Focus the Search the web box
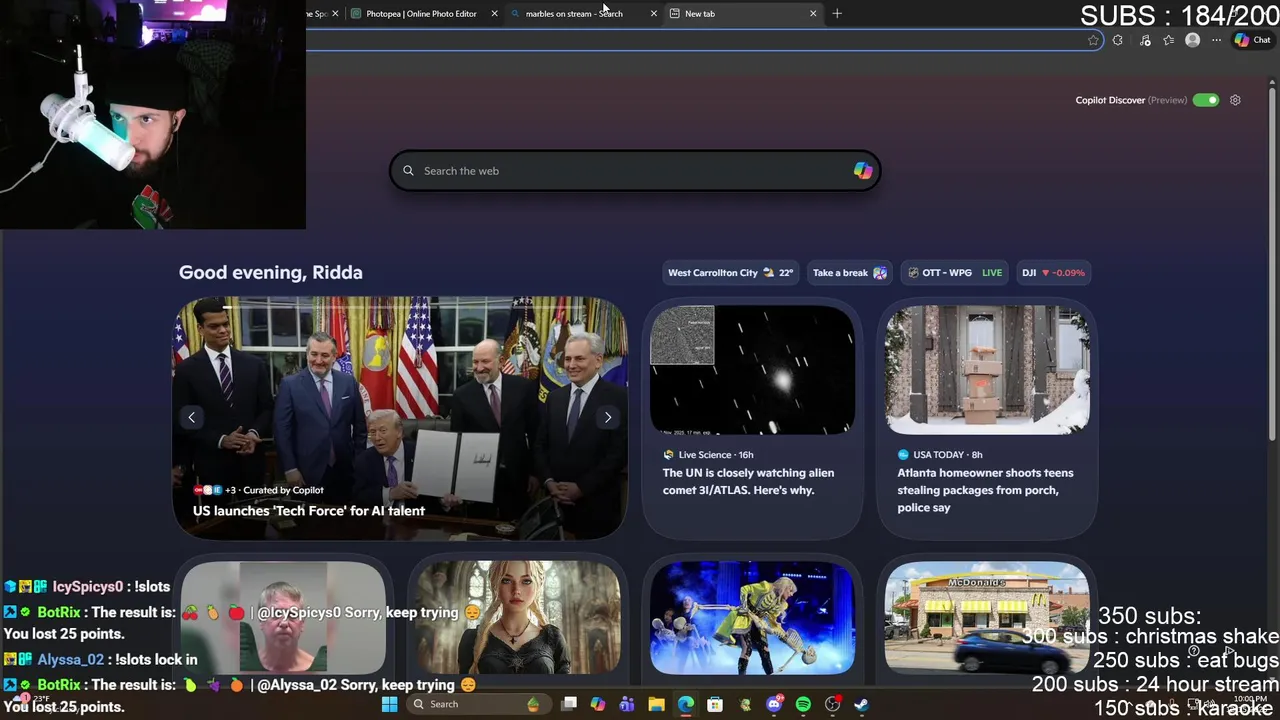1280x720 pixels. click(x=635, y=171)
